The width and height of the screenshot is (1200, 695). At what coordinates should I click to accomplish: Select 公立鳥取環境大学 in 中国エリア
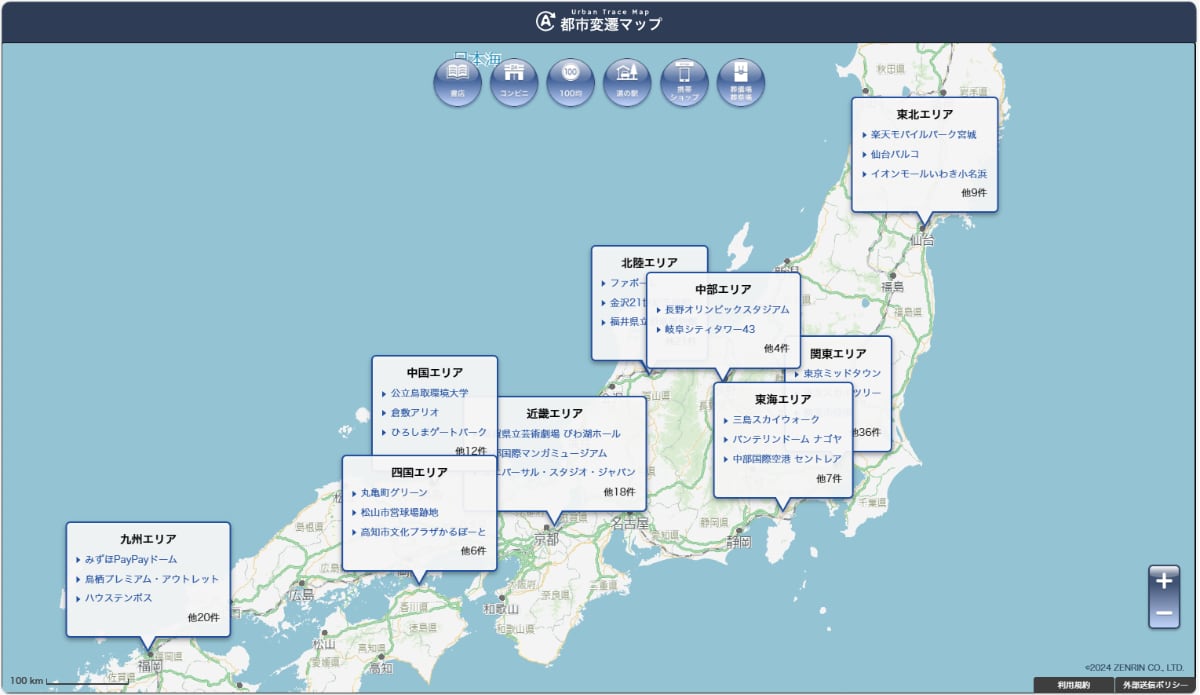[429, 393]
